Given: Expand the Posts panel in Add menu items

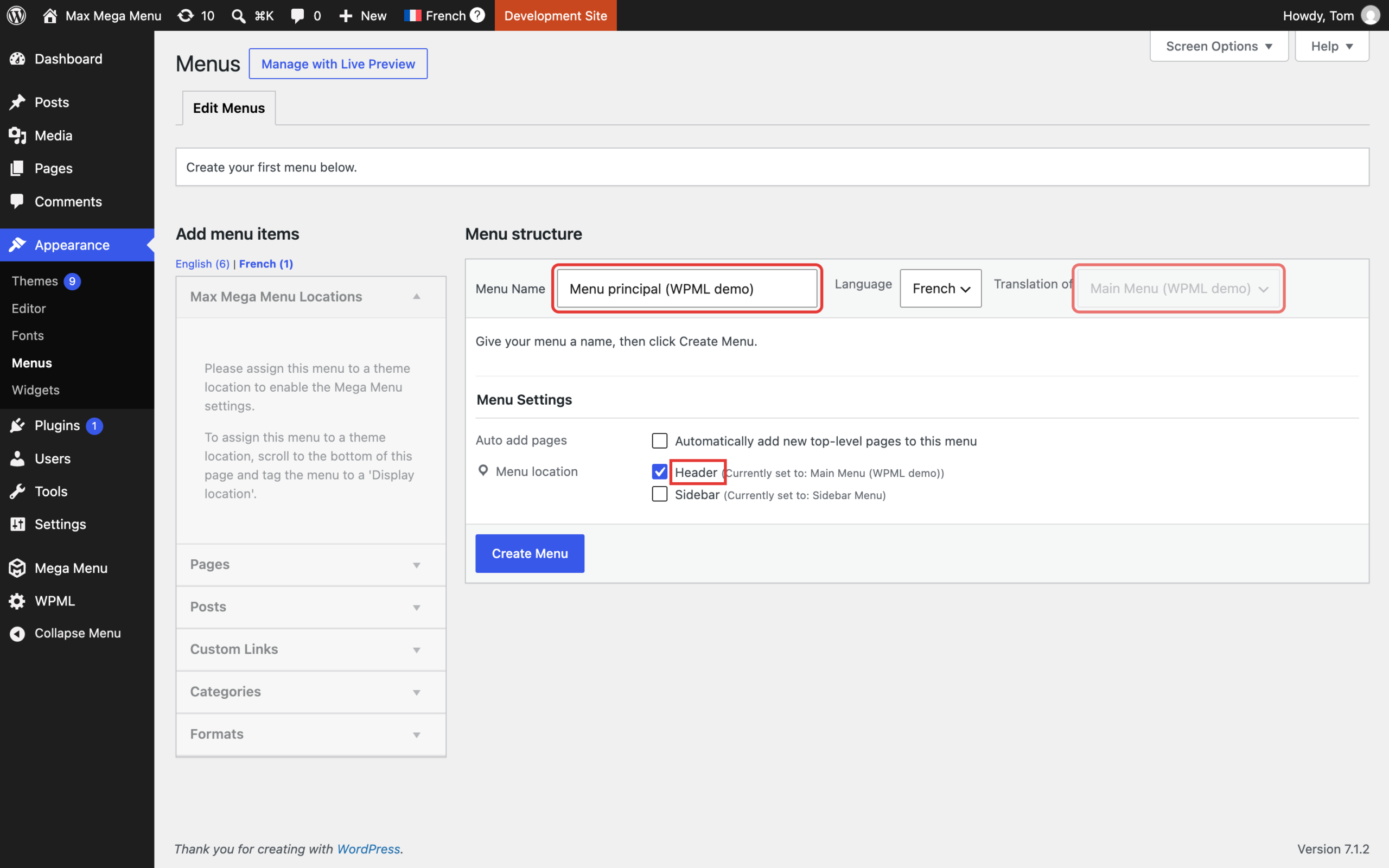Looking at the screenshot, I should 310,607.
